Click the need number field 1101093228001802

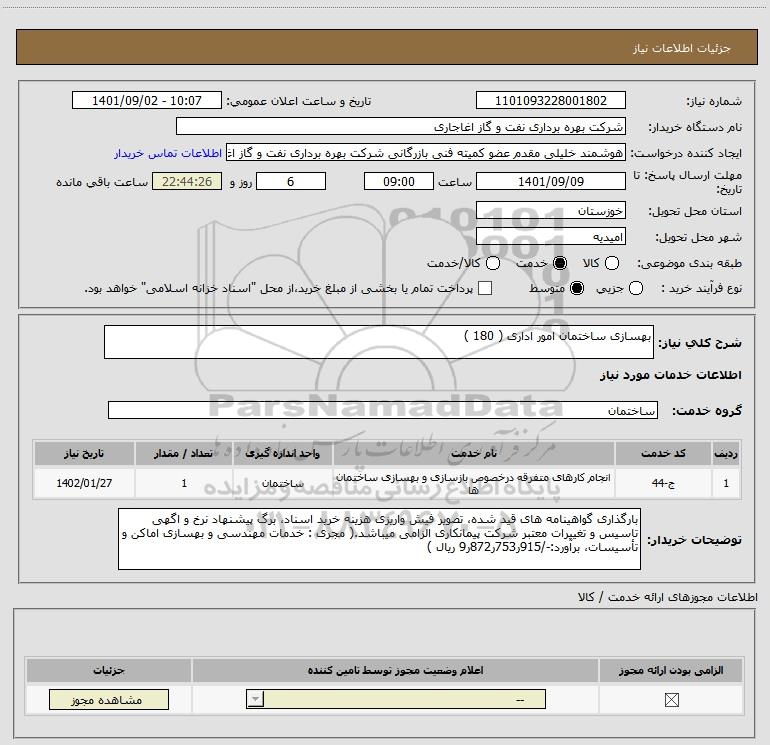pos(550,101)
